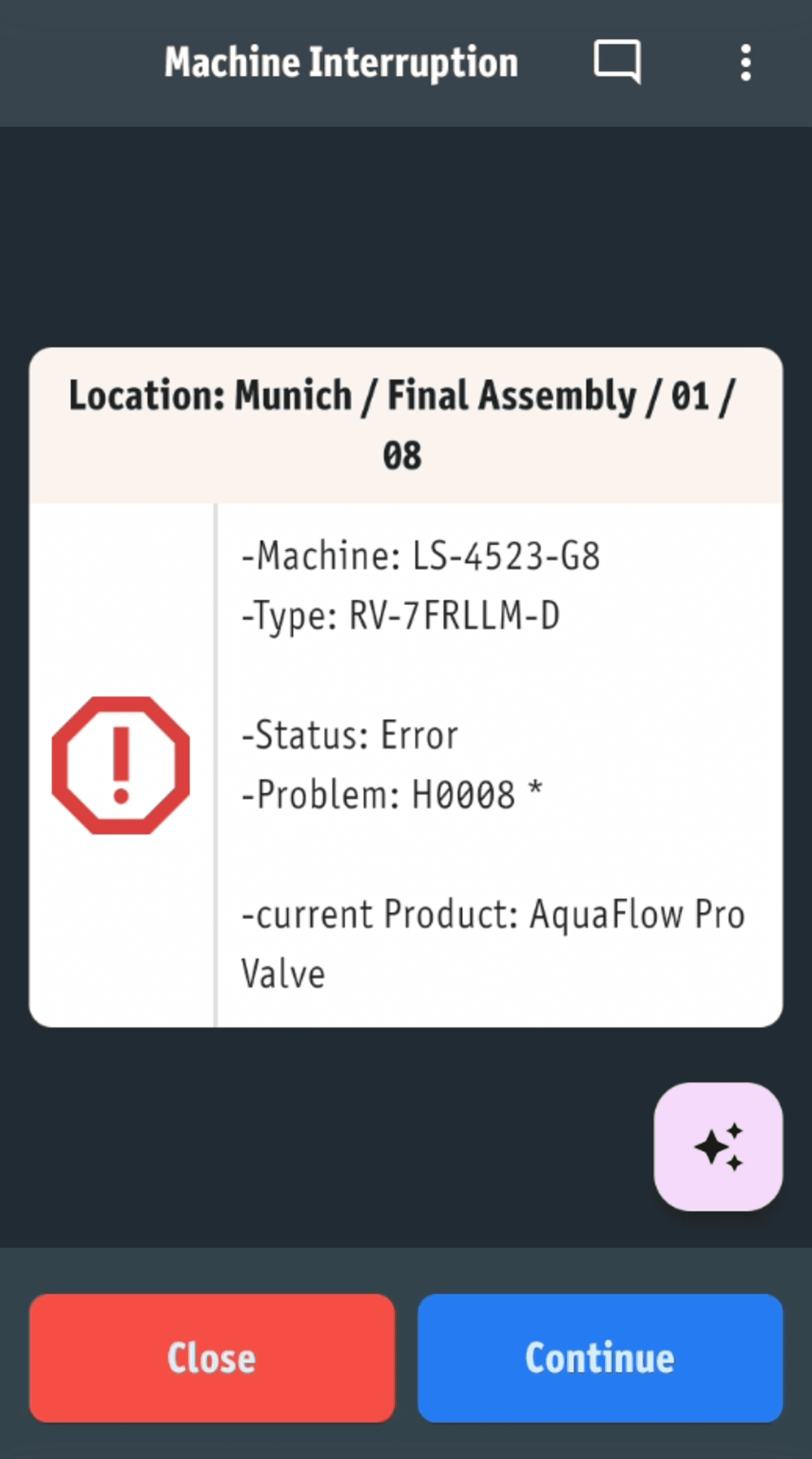This screenshot has width=812, height=1459.
Task: Select the machine ID LS-4523-G8 text
Action: click(507, 558)
